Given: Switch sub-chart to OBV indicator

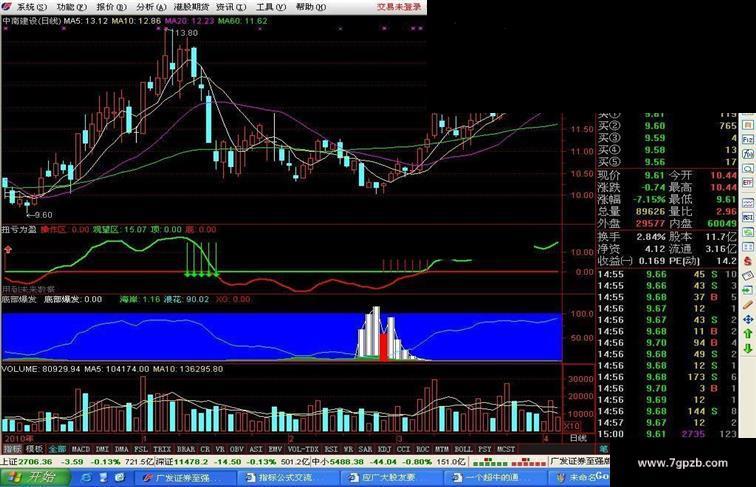Looking at the screenshot, I should (x=236, y=449).
